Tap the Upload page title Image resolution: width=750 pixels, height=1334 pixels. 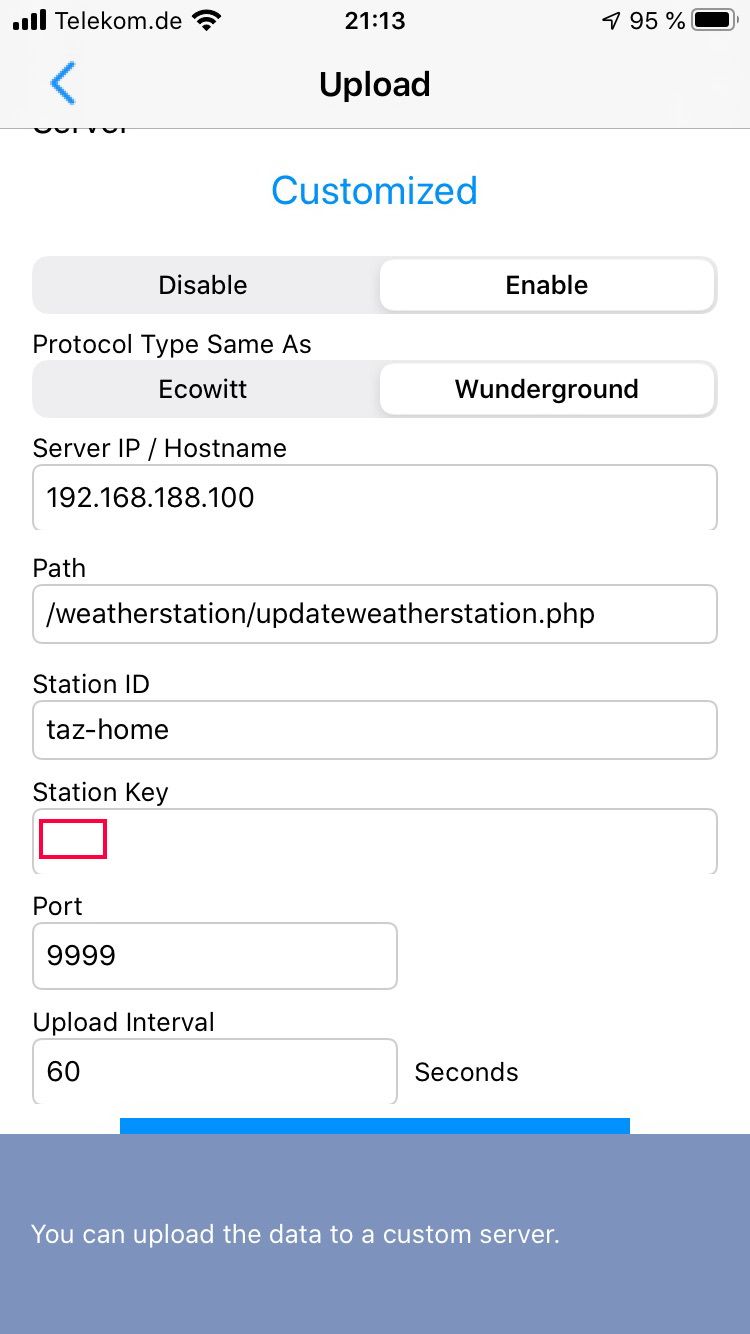(375, 84)
